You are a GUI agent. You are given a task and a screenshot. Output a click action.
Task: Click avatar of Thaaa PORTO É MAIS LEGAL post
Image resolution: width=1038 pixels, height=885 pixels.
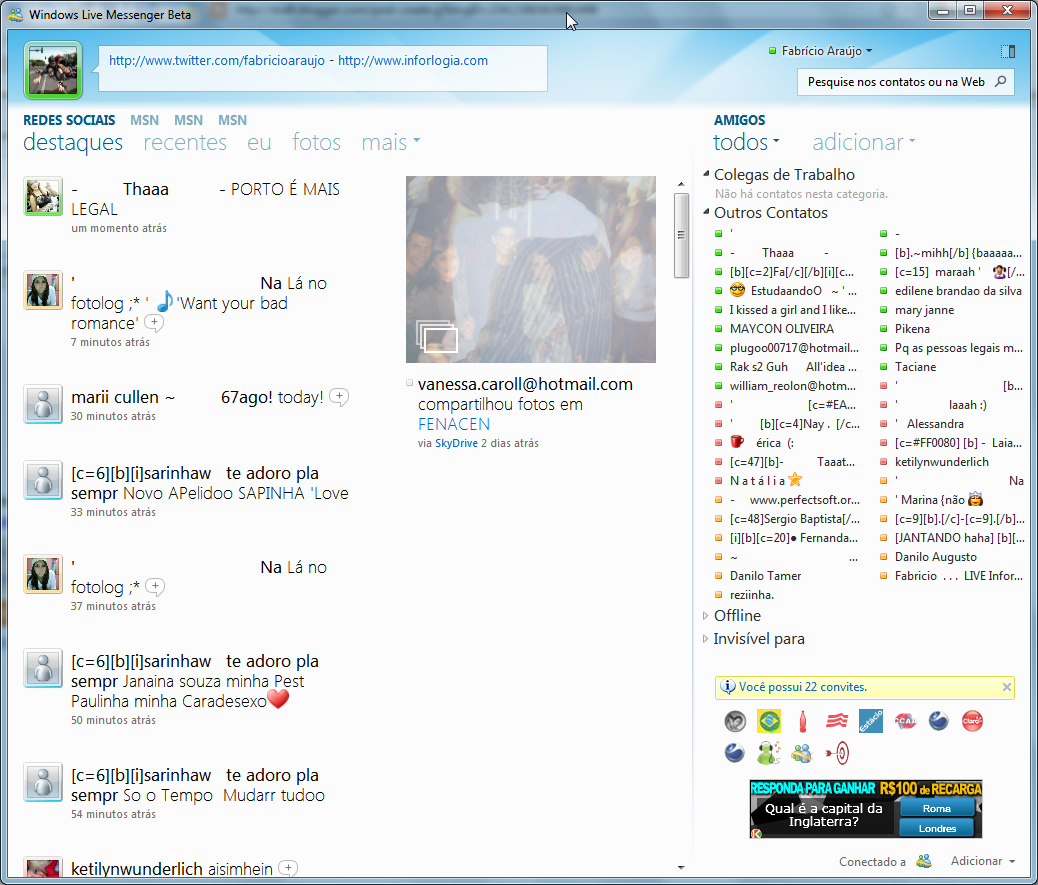coord(44,196)
